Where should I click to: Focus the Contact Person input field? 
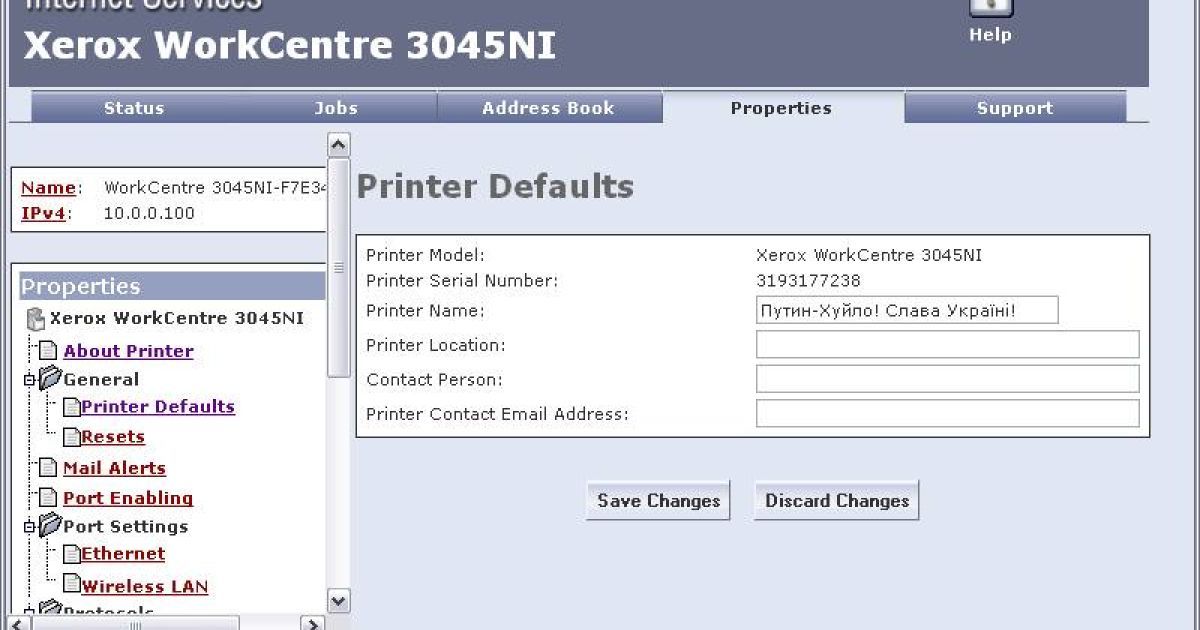(948, 379)
